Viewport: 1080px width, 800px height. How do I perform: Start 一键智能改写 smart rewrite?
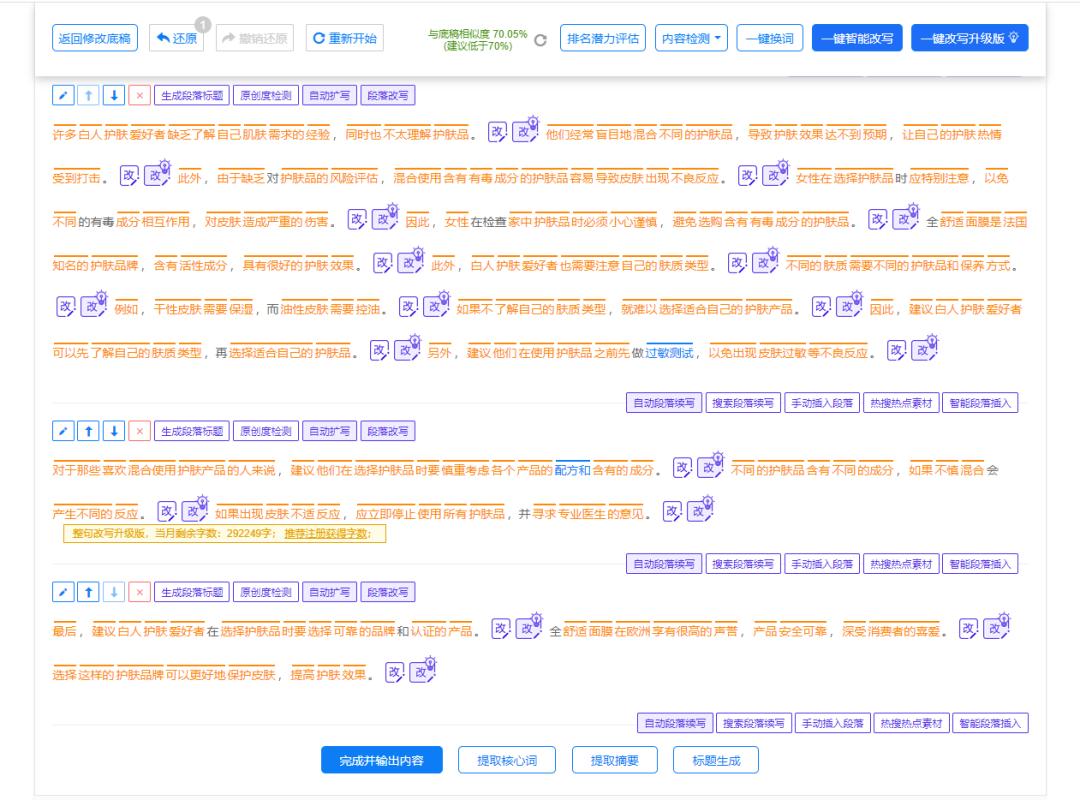pos(857,38)
